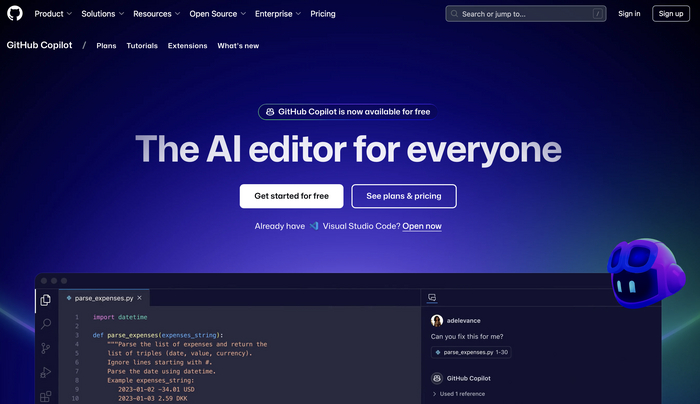Click the magnifier icon in search box
The width and height of the screenshot is (700, 404).
pyautogui.click(x=454, y=14)
